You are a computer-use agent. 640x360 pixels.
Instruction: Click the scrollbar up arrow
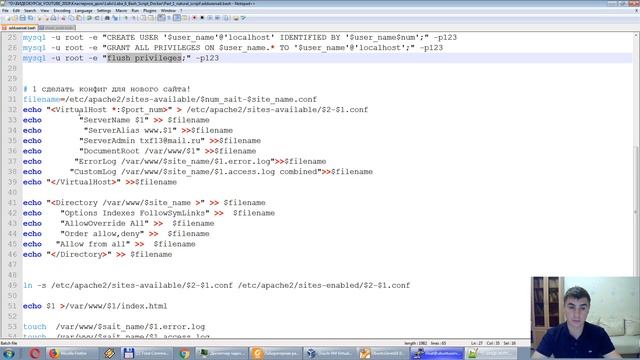[636, 36]
